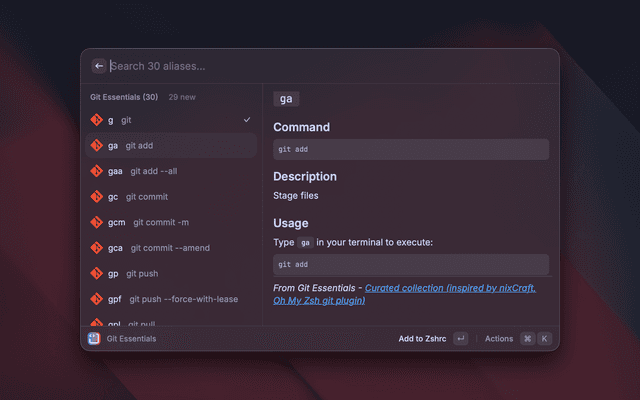
Task: Toggle the checkmark on the 'g git' alias
Action: tap(247, 120)
